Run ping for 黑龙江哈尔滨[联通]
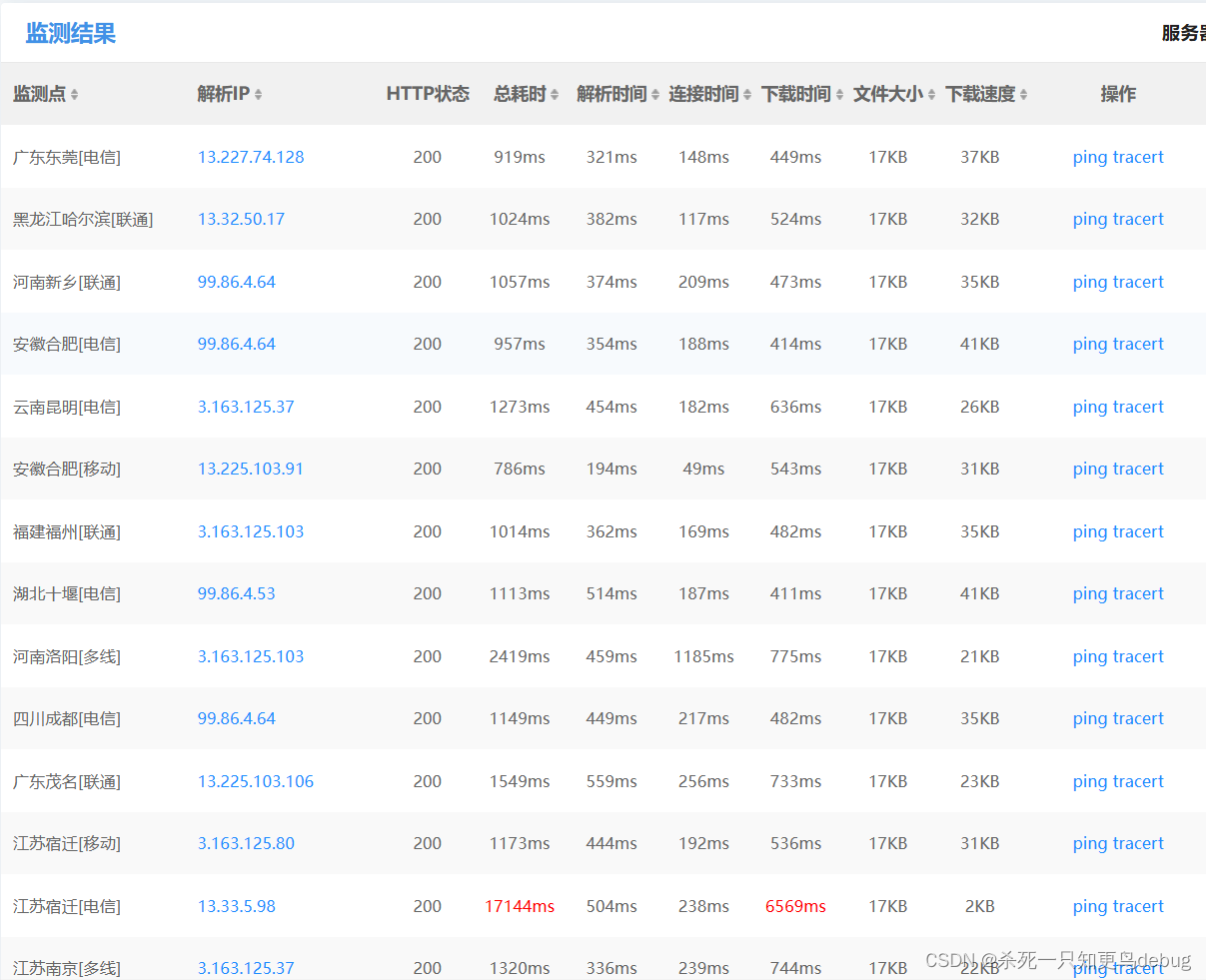 point(1090,220)
